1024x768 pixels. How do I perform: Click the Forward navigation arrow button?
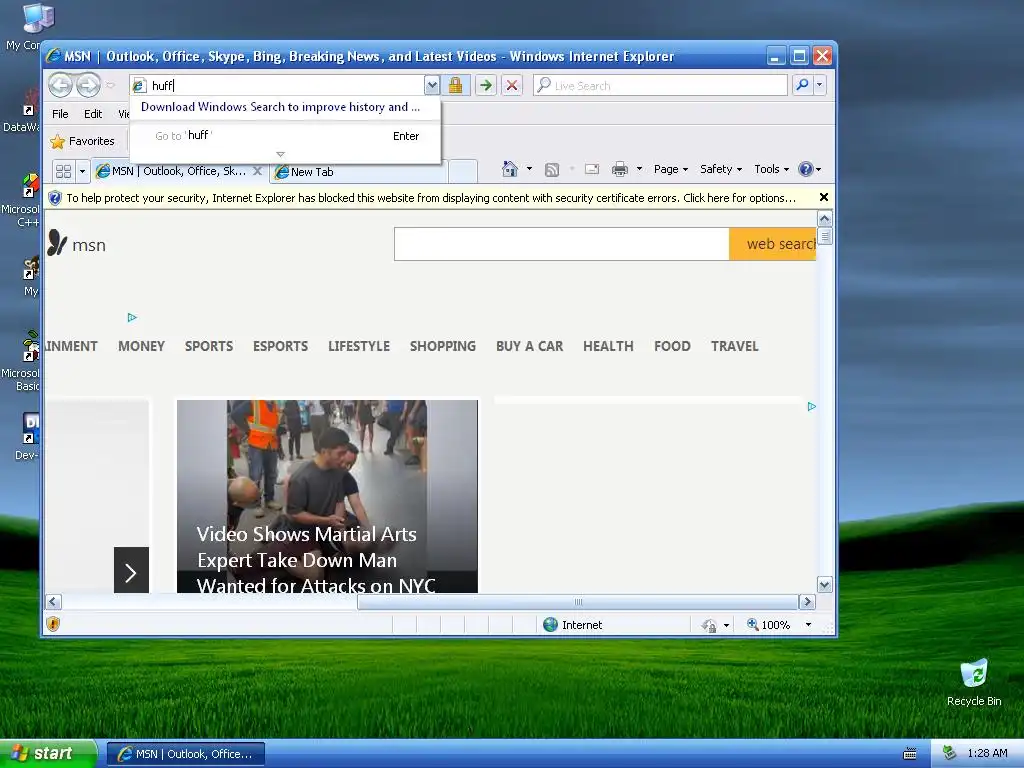tap(88, 85)
